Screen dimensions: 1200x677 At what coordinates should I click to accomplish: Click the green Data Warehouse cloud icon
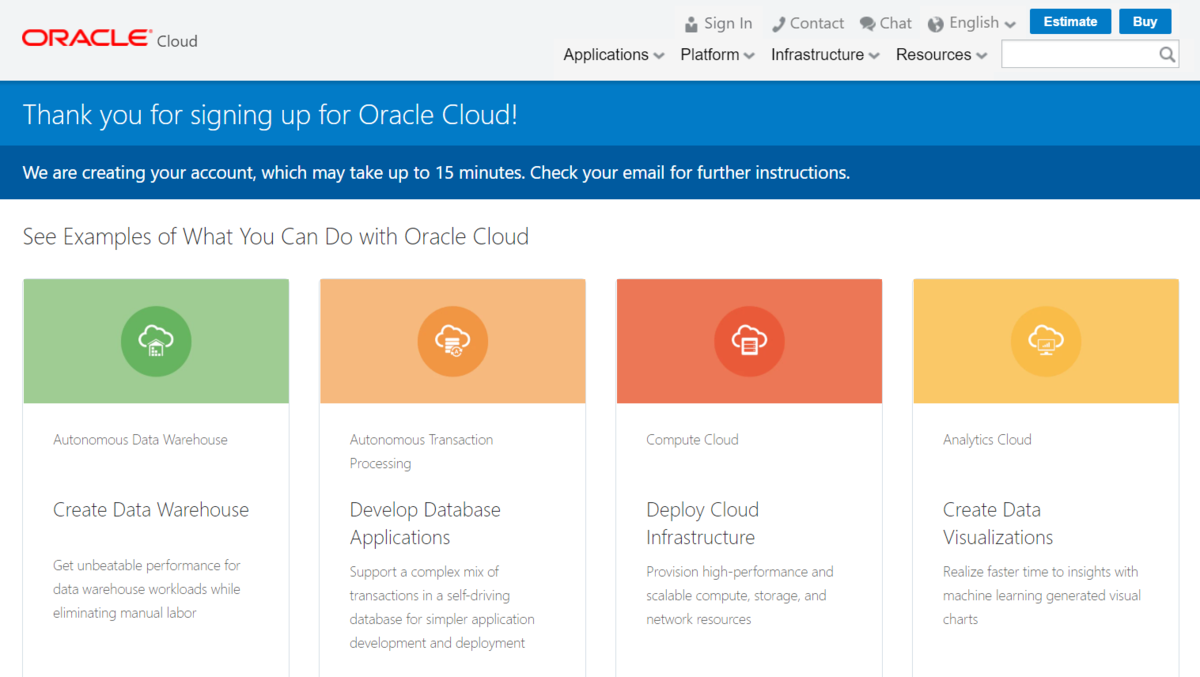click(156, 341)
